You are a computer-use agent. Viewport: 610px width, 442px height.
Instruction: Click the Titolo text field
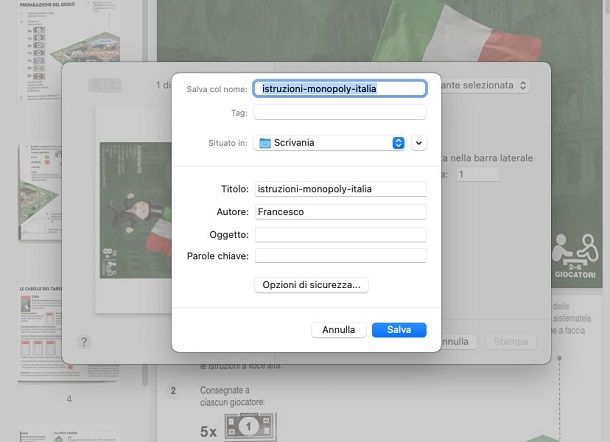[x=341, y=189]
